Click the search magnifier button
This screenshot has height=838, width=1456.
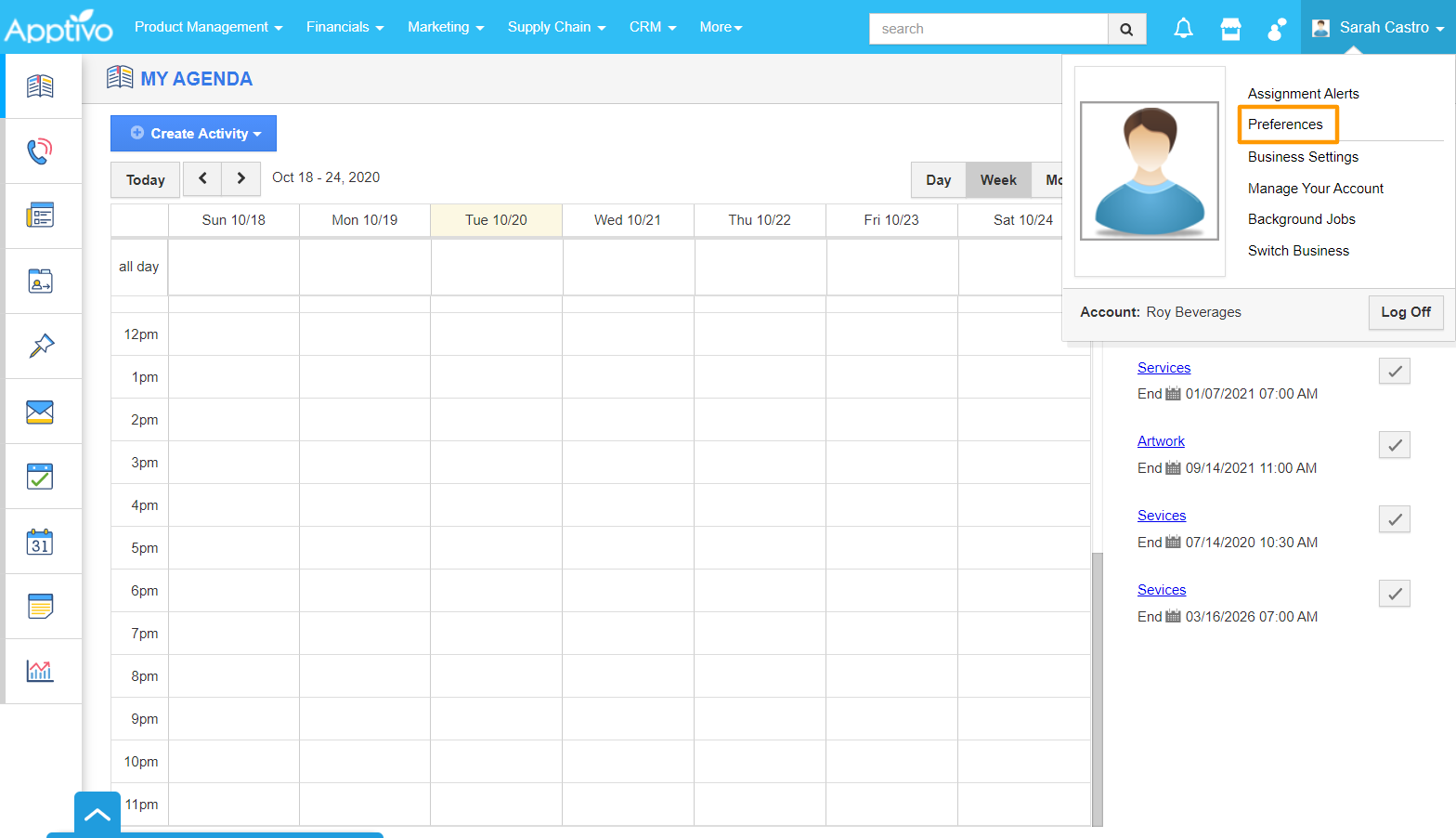(1126, 29)
